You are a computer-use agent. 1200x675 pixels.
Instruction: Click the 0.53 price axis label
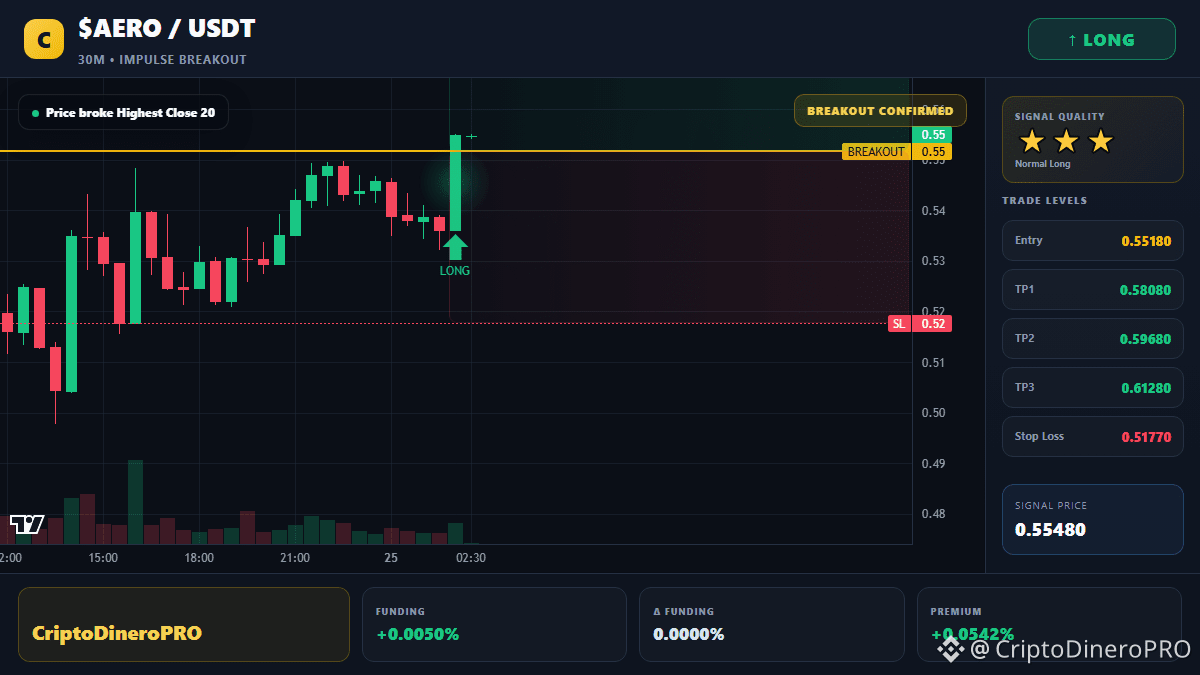coord(933,261)
